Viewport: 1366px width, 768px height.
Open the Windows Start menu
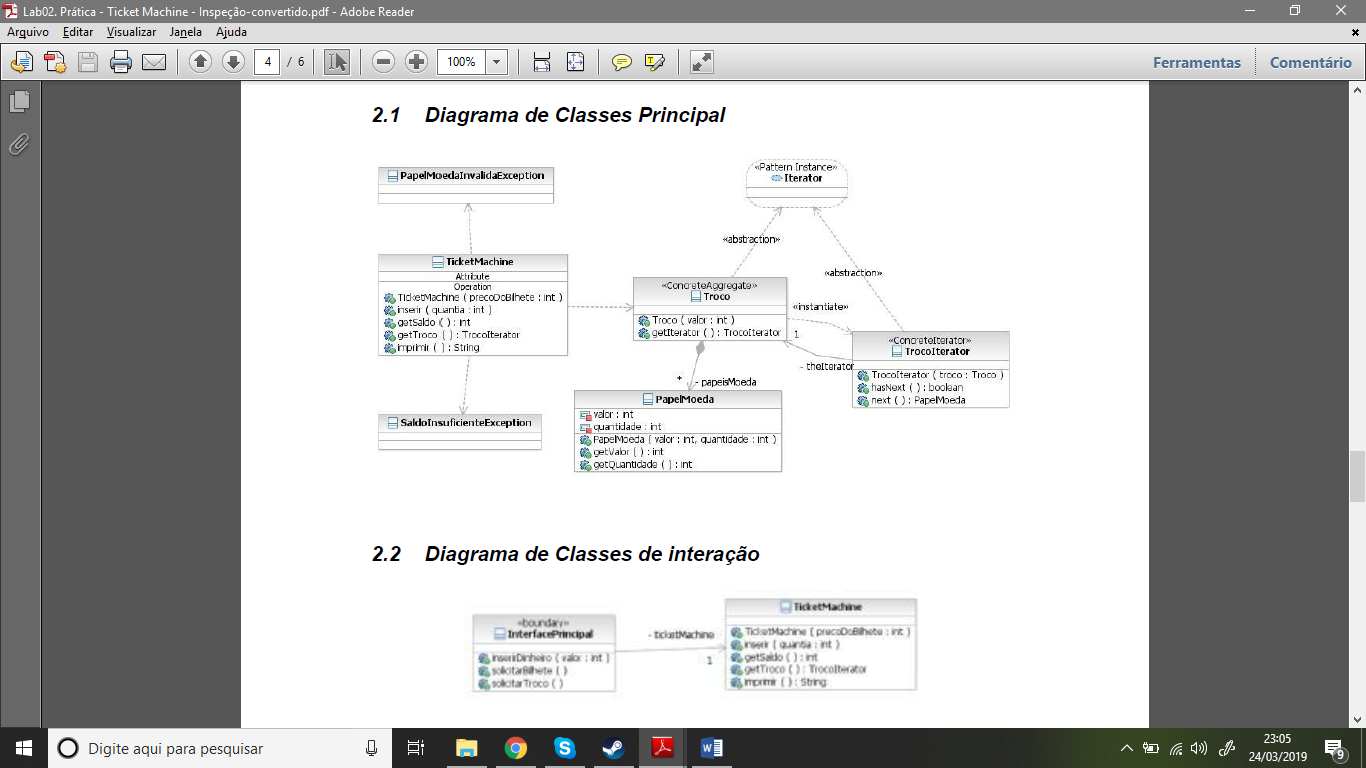click(24, 748)
